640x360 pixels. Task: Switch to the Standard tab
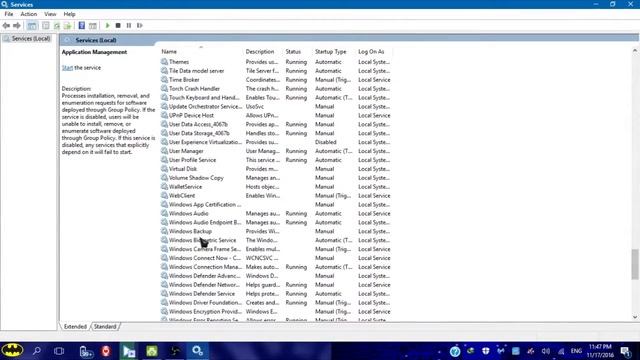click(x=105, y=327)
